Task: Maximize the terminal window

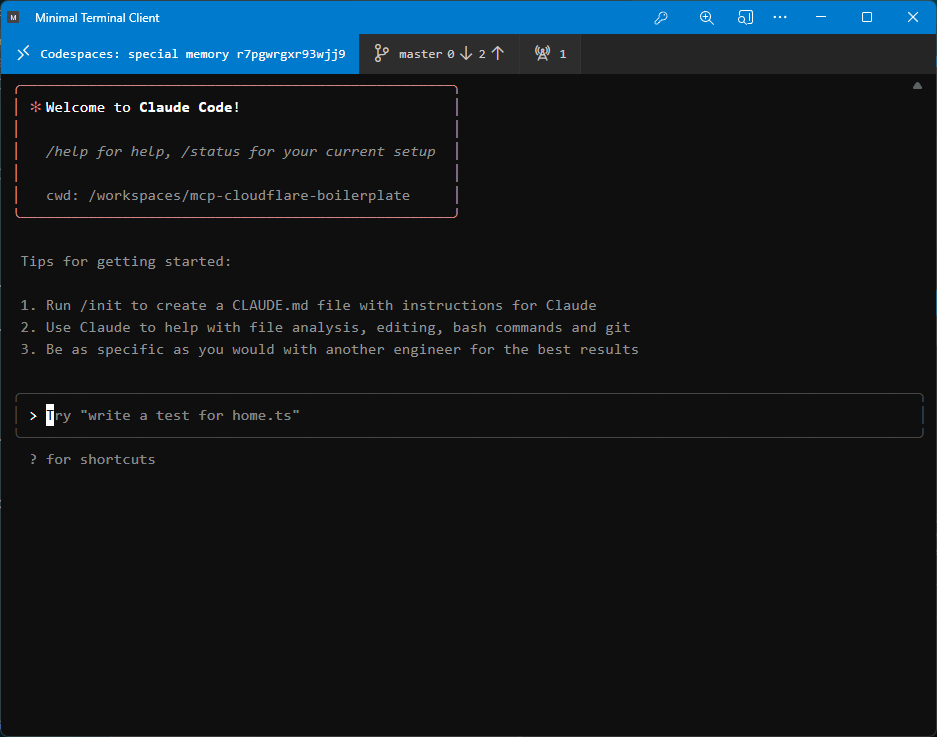Action: point(866,17)
